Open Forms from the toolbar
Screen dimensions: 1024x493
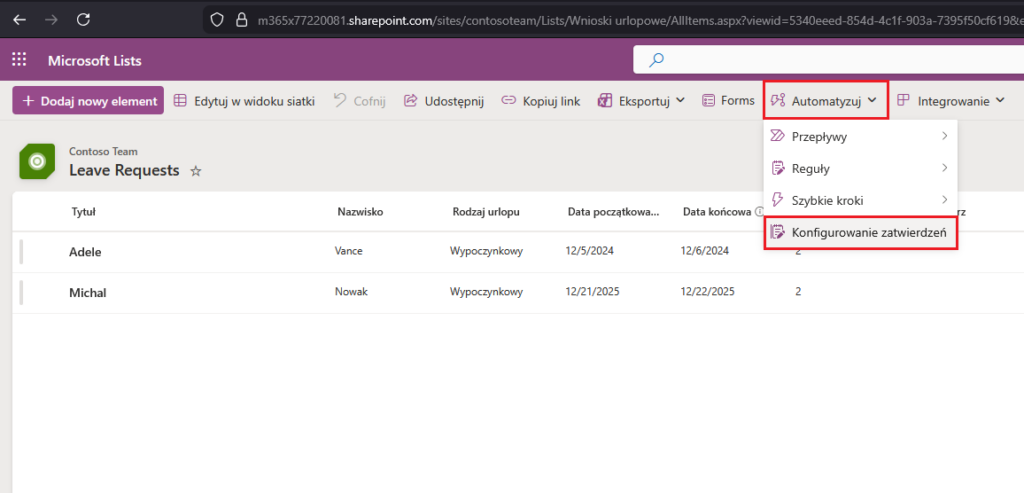point(728,101)
